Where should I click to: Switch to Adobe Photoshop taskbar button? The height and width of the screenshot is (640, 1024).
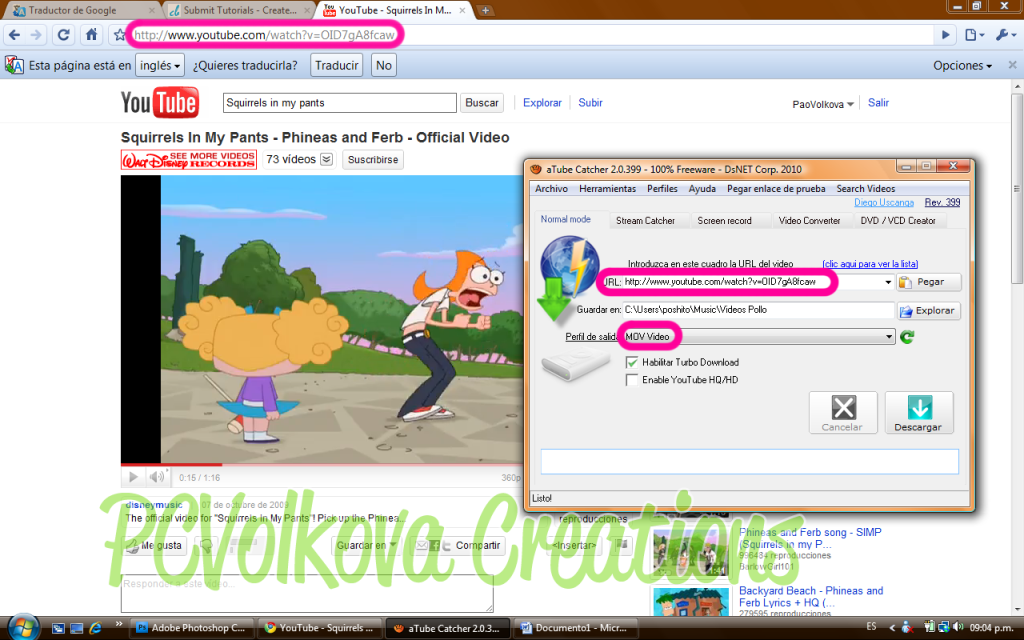tap(191, 628)
